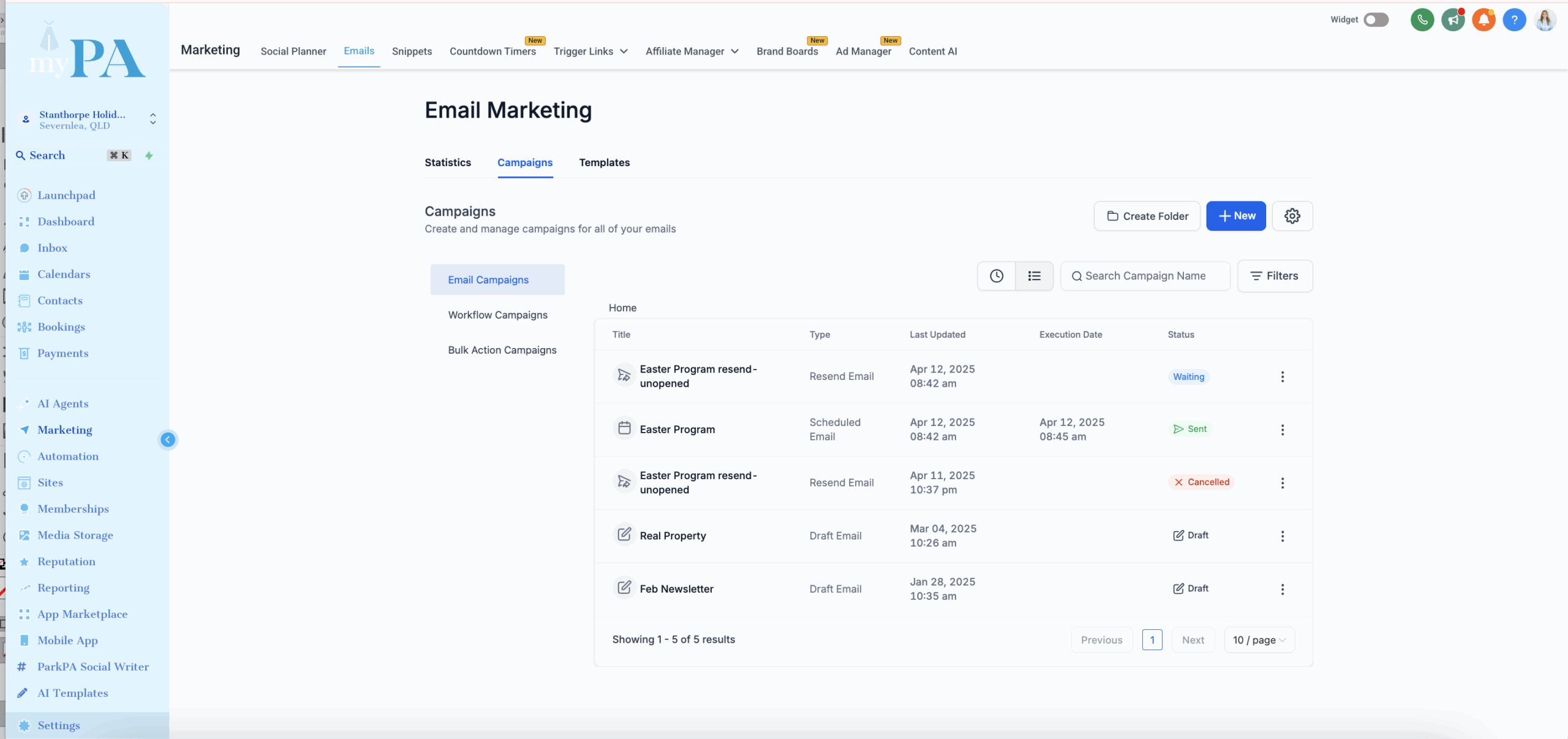Switch to Templates tab

[x=605, y=162]
